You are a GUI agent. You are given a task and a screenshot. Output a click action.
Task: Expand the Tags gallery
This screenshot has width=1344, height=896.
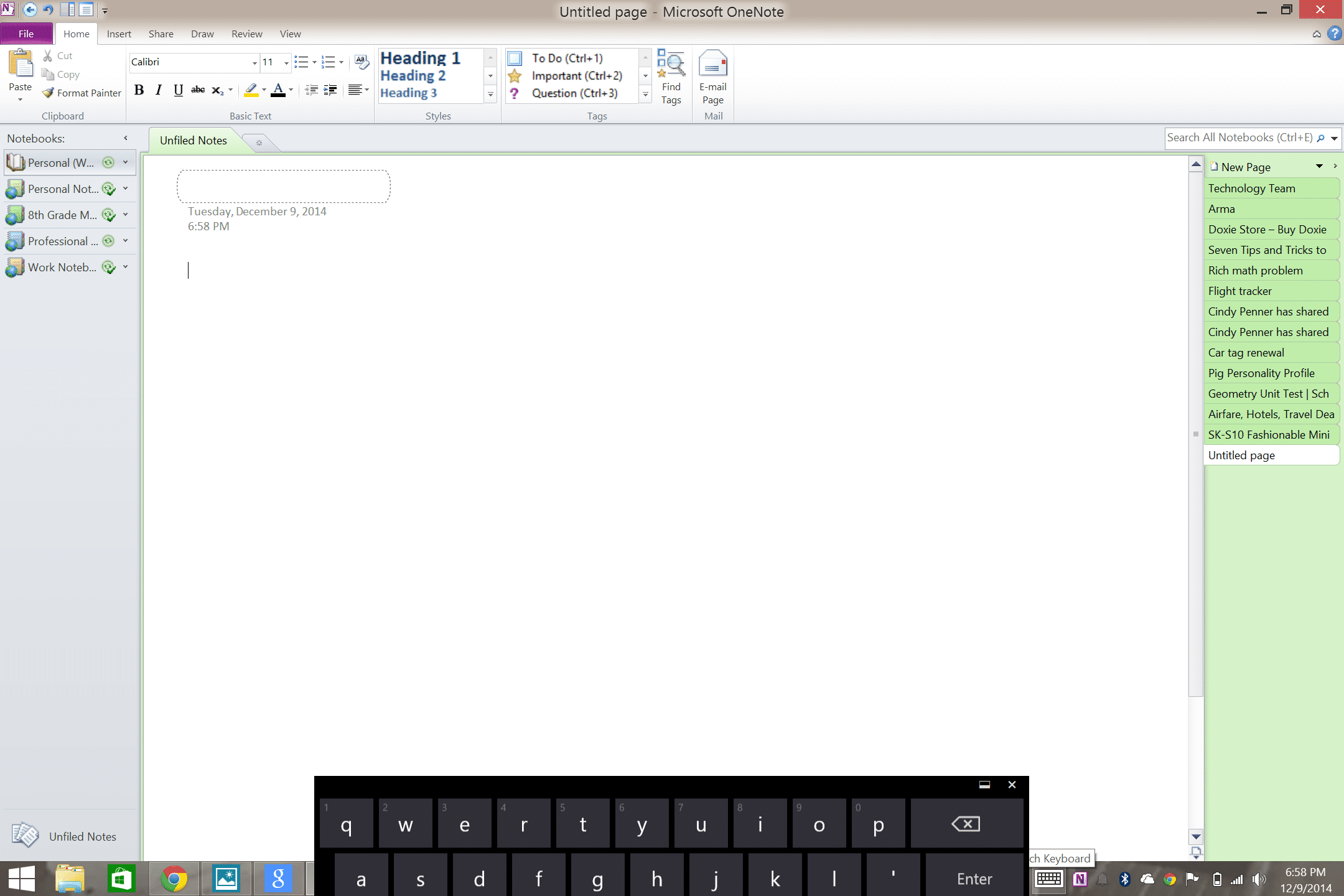(x=645, y=94)
